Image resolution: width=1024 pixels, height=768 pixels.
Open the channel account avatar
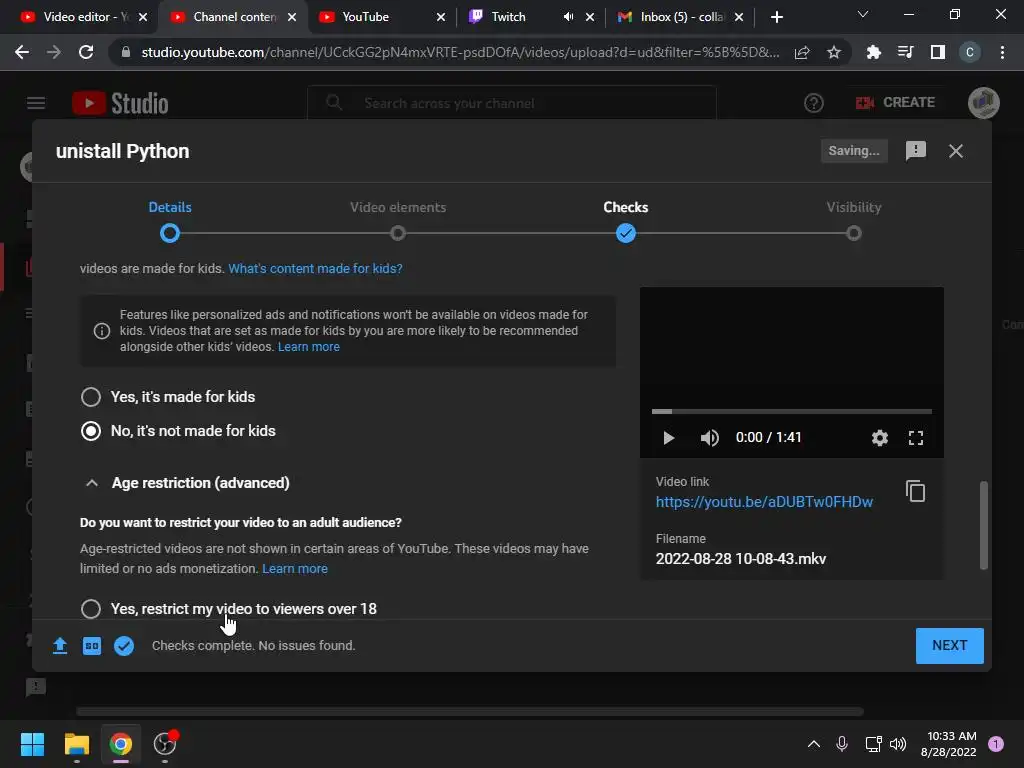(984, 103)
